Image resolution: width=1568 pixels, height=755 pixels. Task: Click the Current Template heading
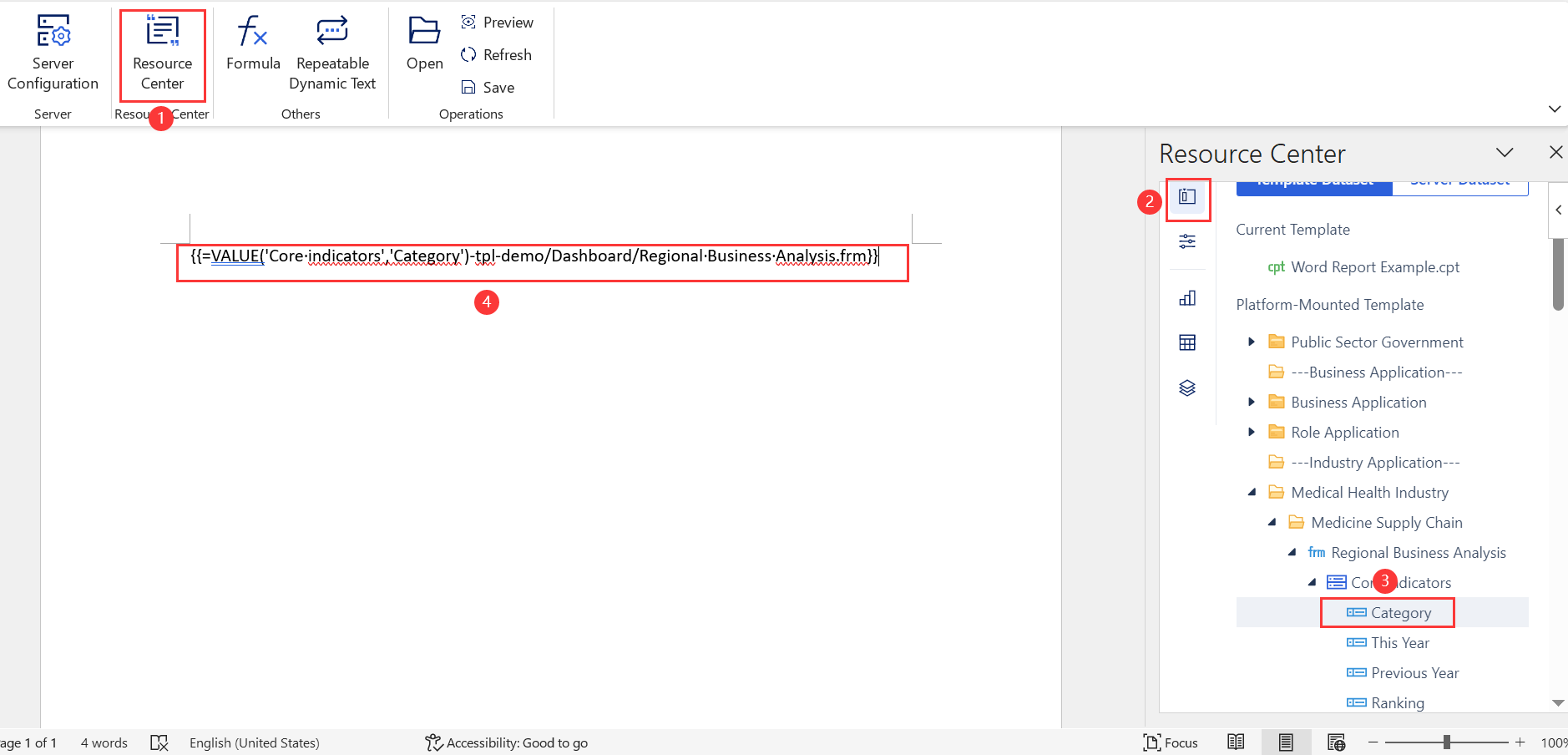[x=1292, y=230]
